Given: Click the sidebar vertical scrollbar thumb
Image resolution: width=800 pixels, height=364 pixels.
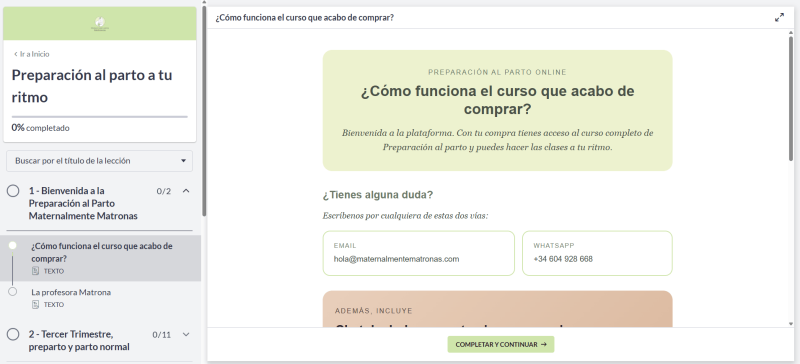Looking at the screenshot, I should pos(204,110).
